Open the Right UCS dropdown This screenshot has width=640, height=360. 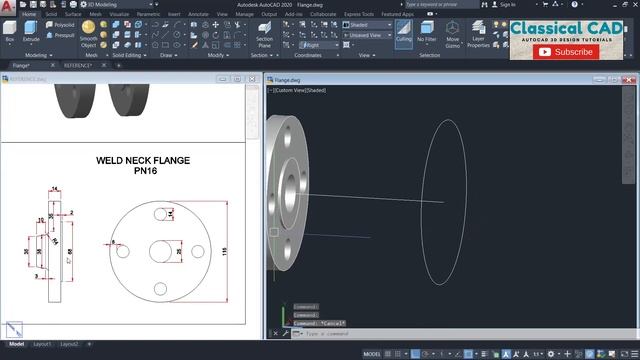tap(319, 45)
